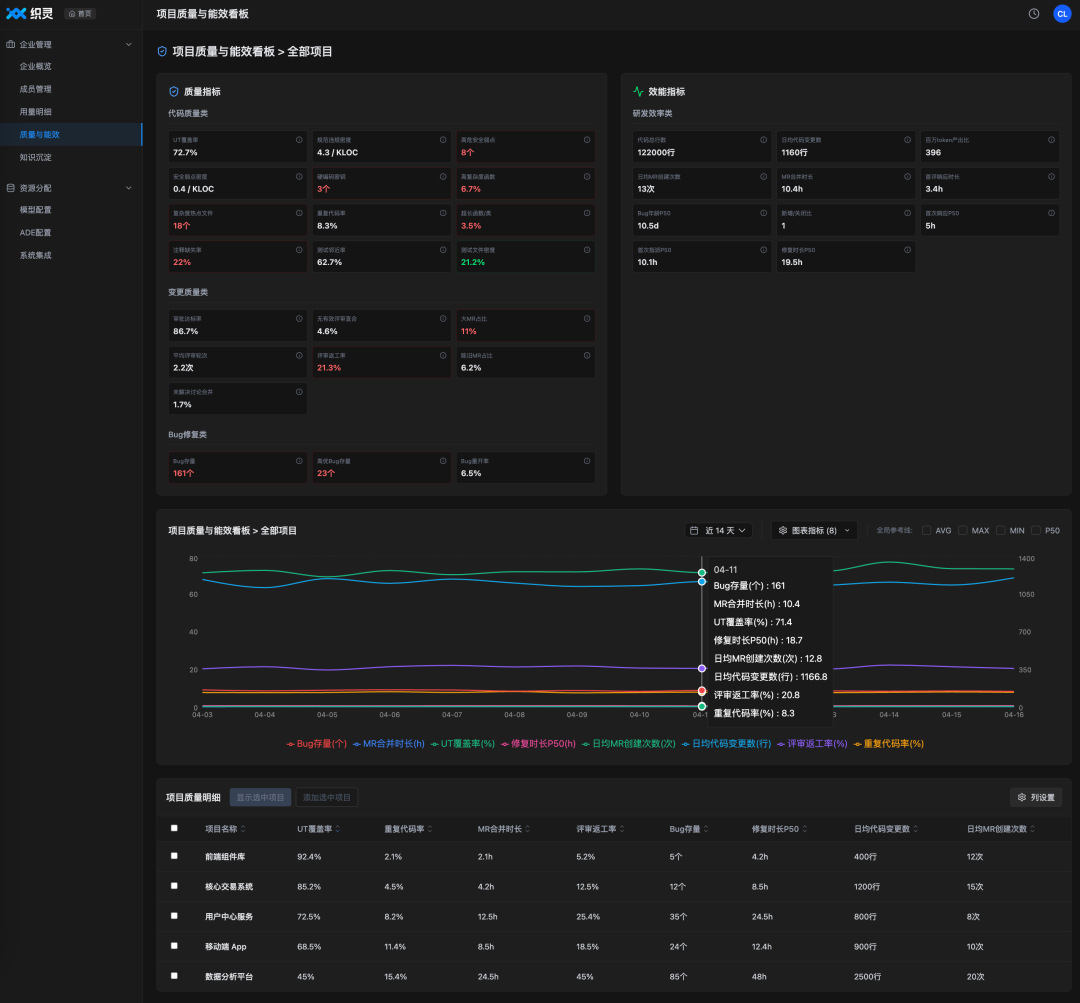
Task: Open 成员管理 in the sidebar
Action: (x=36, y=89)
